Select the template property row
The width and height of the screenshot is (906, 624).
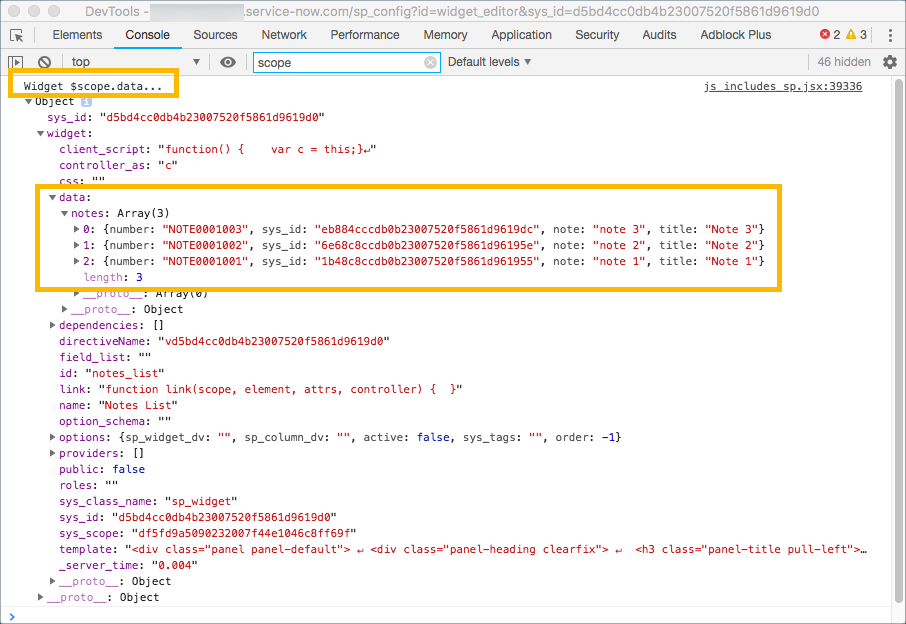pyautogui.click(x=463, y=549)
